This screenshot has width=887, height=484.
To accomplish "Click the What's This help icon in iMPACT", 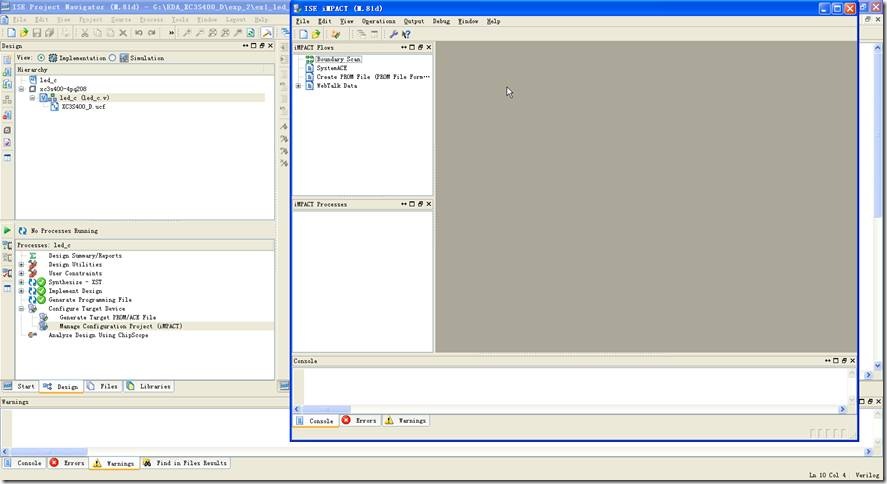I will [x=406, y=34].
